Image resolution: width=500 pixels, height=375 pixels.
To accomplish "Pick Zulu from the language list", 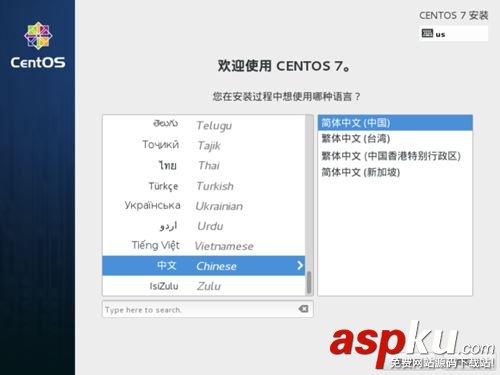I will click(204, 286).
